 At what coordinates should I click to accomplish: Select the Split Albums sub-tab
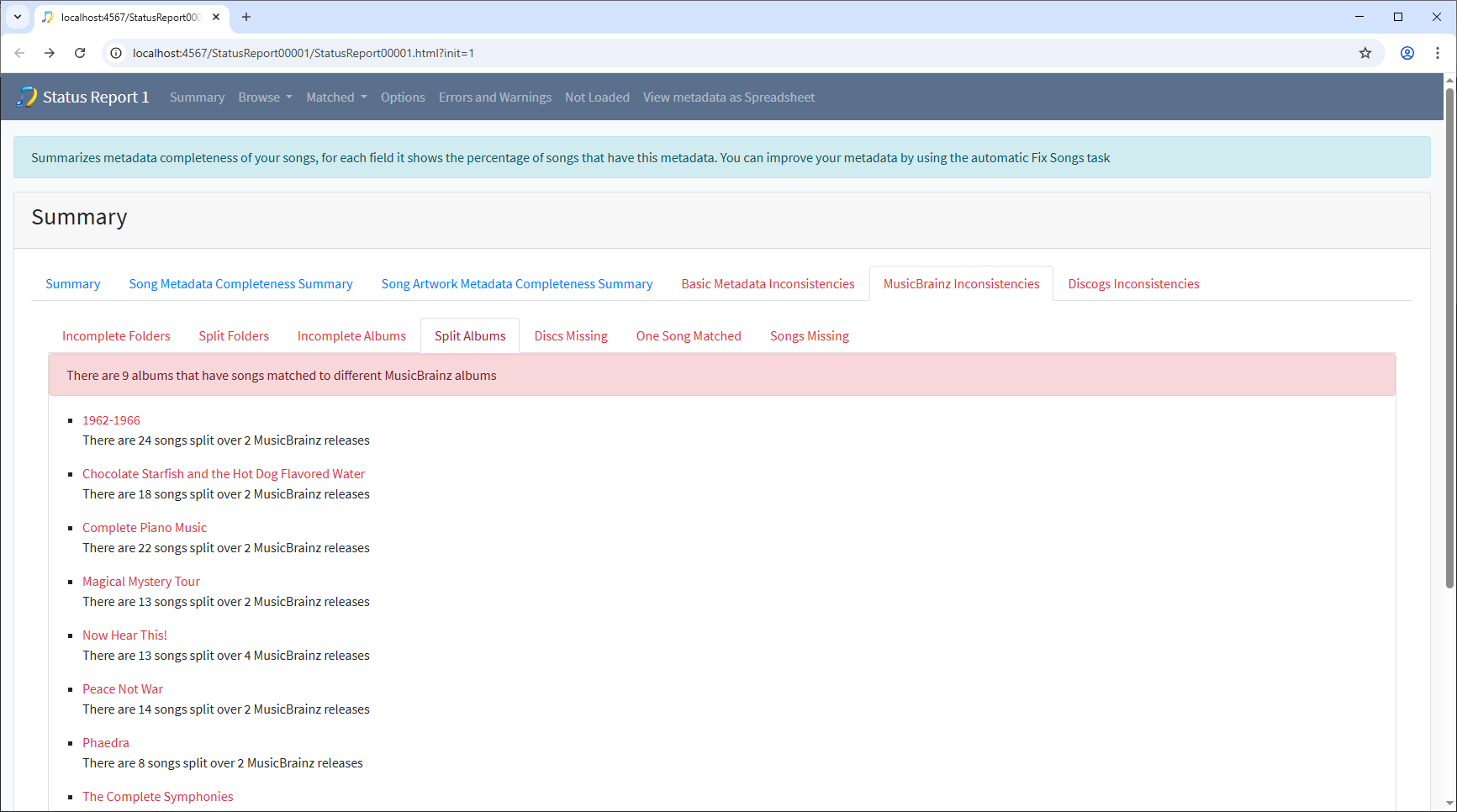pyautogui.click(x=470, y=336)
